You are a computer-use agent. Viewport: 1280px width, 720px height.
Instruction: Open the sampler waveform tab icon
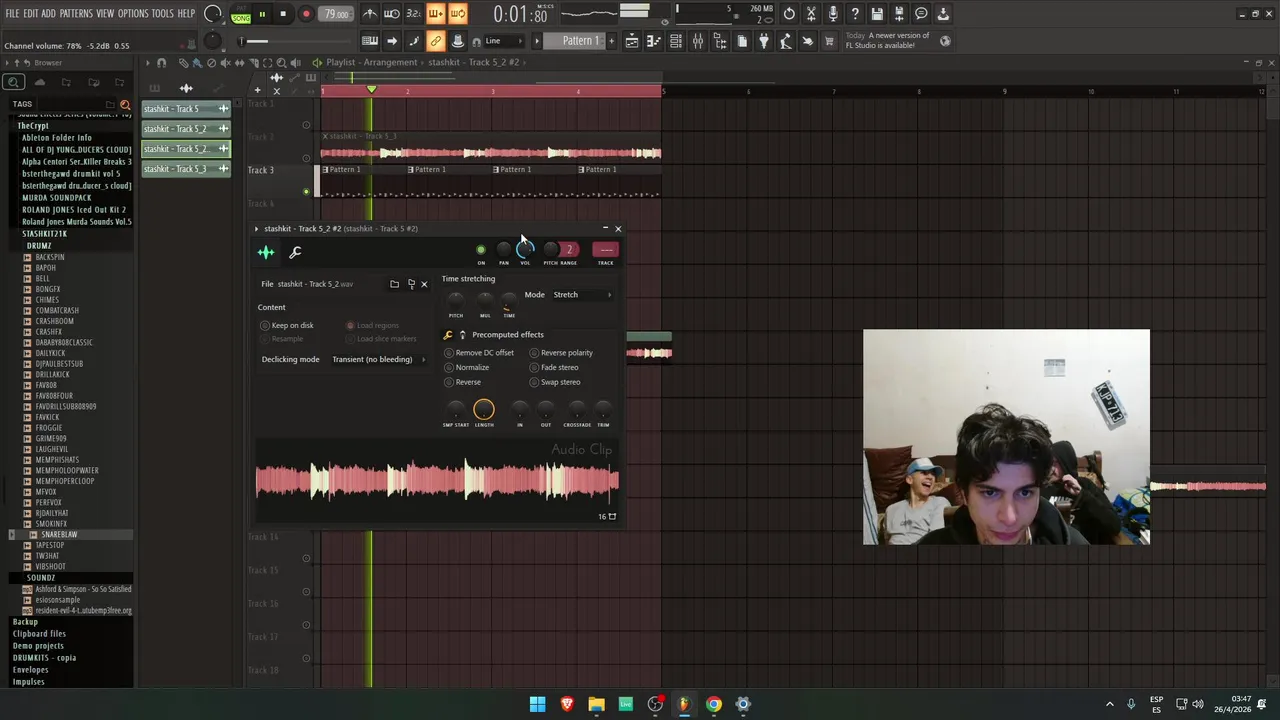point(266,253)
